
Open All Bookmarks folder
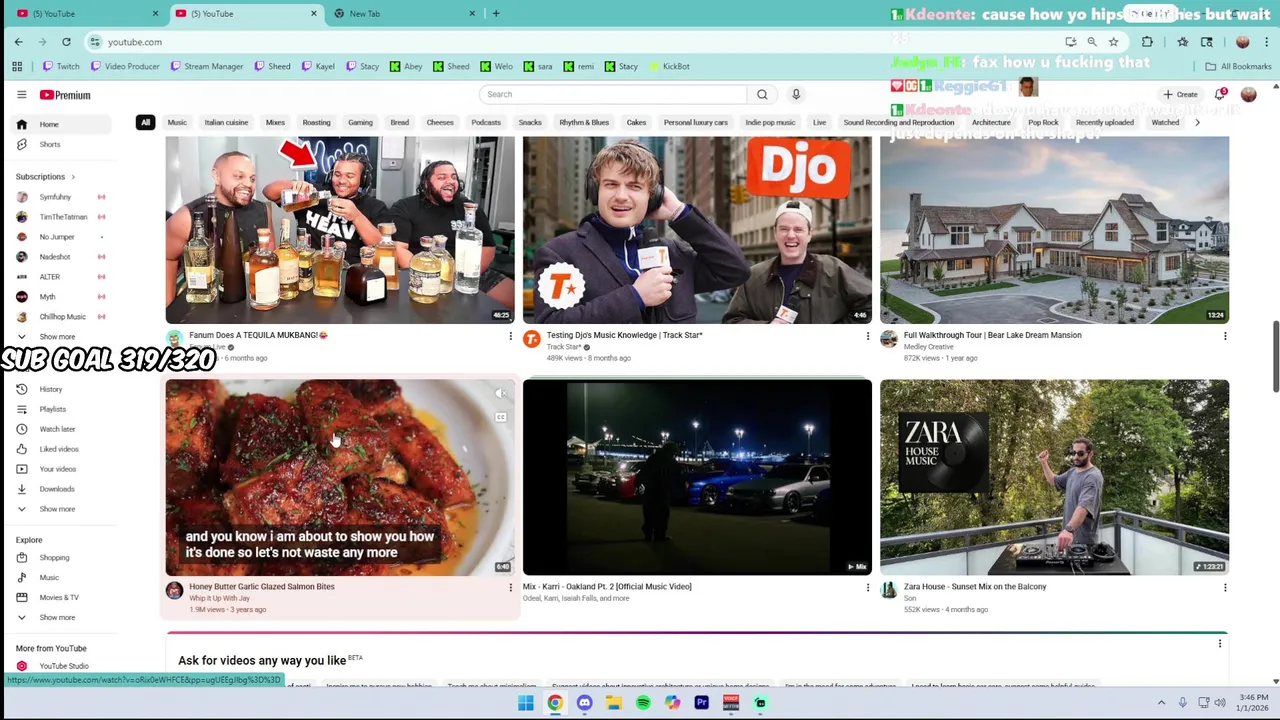[1238, 66]
